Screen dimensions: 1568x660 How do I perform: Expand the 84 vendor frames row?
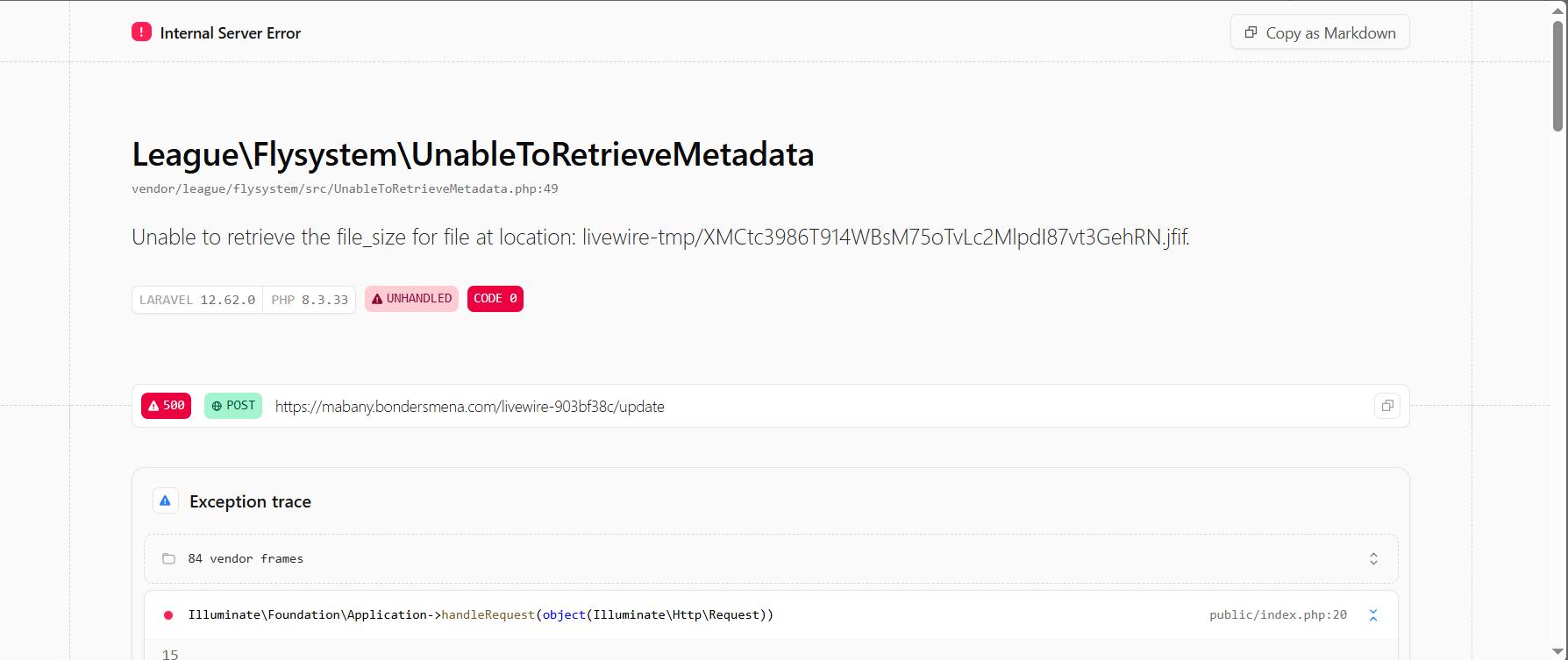(771, 559)
